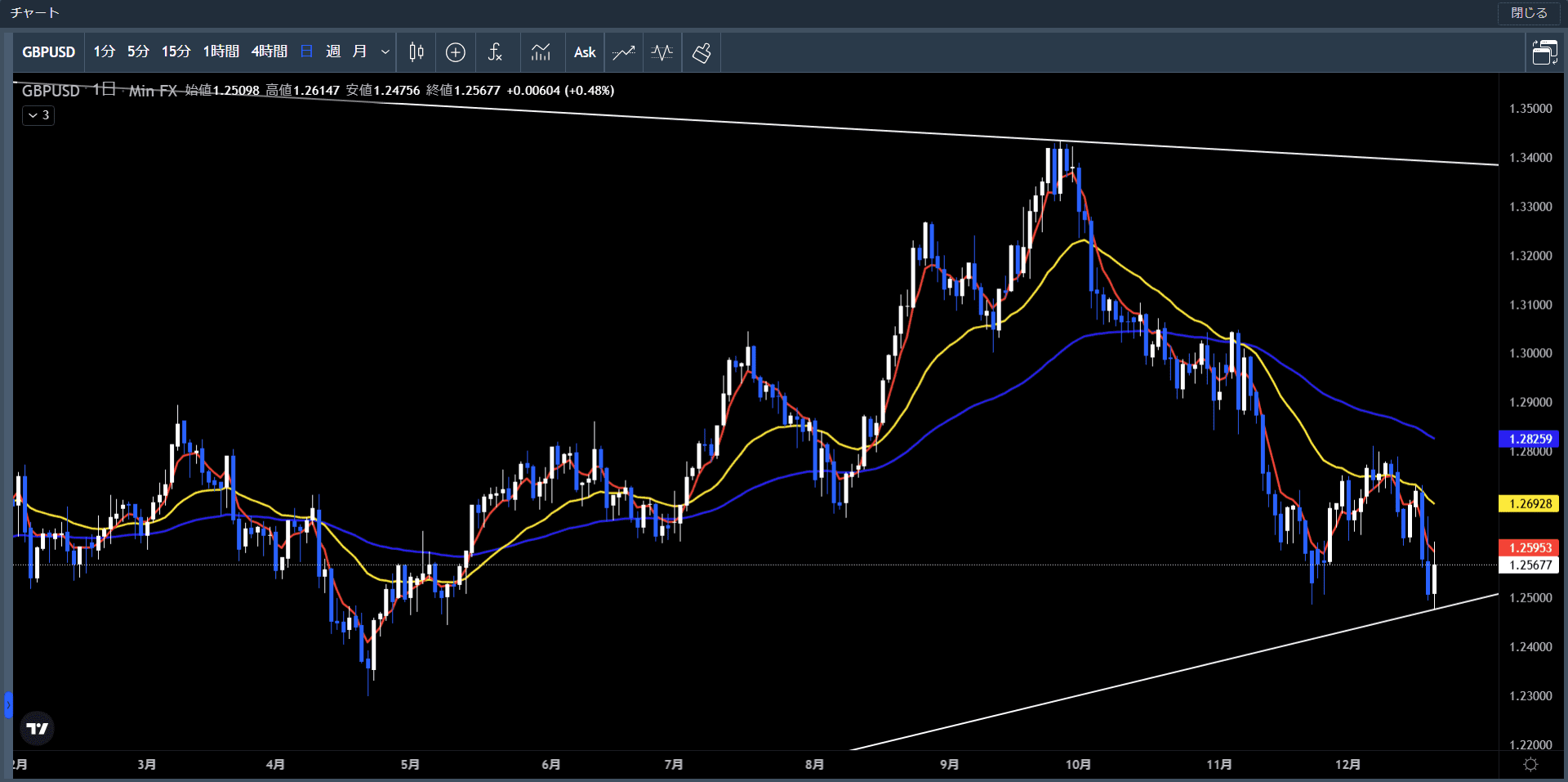Open chart settings gear icon
The image size is (1568, 782).
(1530, 764)
